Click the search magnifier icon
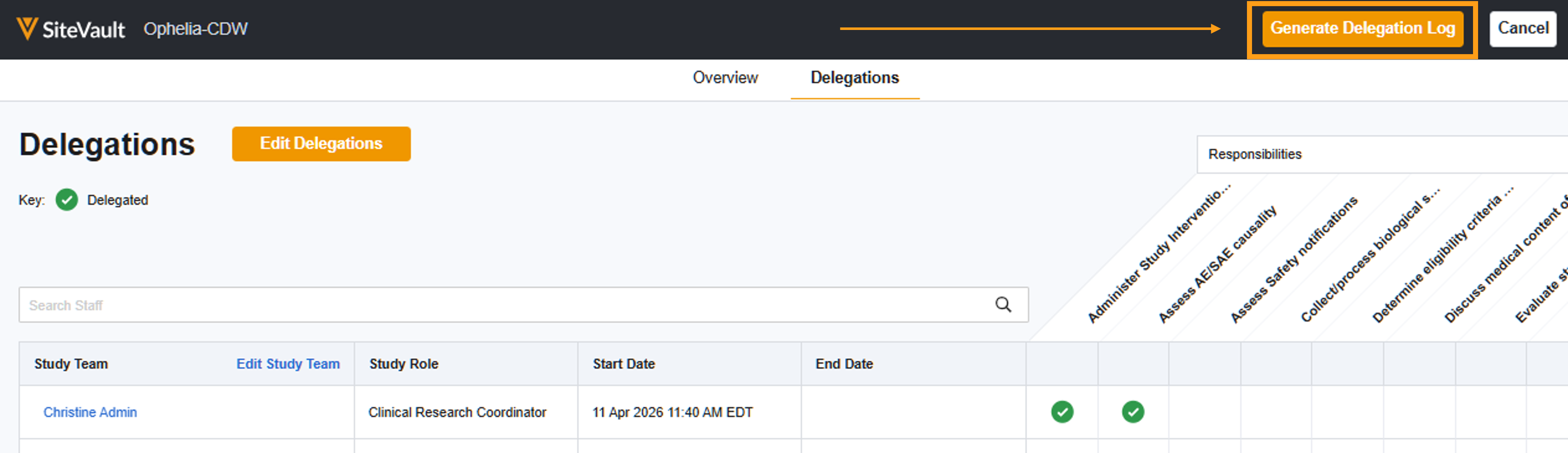 [1002, 305]
